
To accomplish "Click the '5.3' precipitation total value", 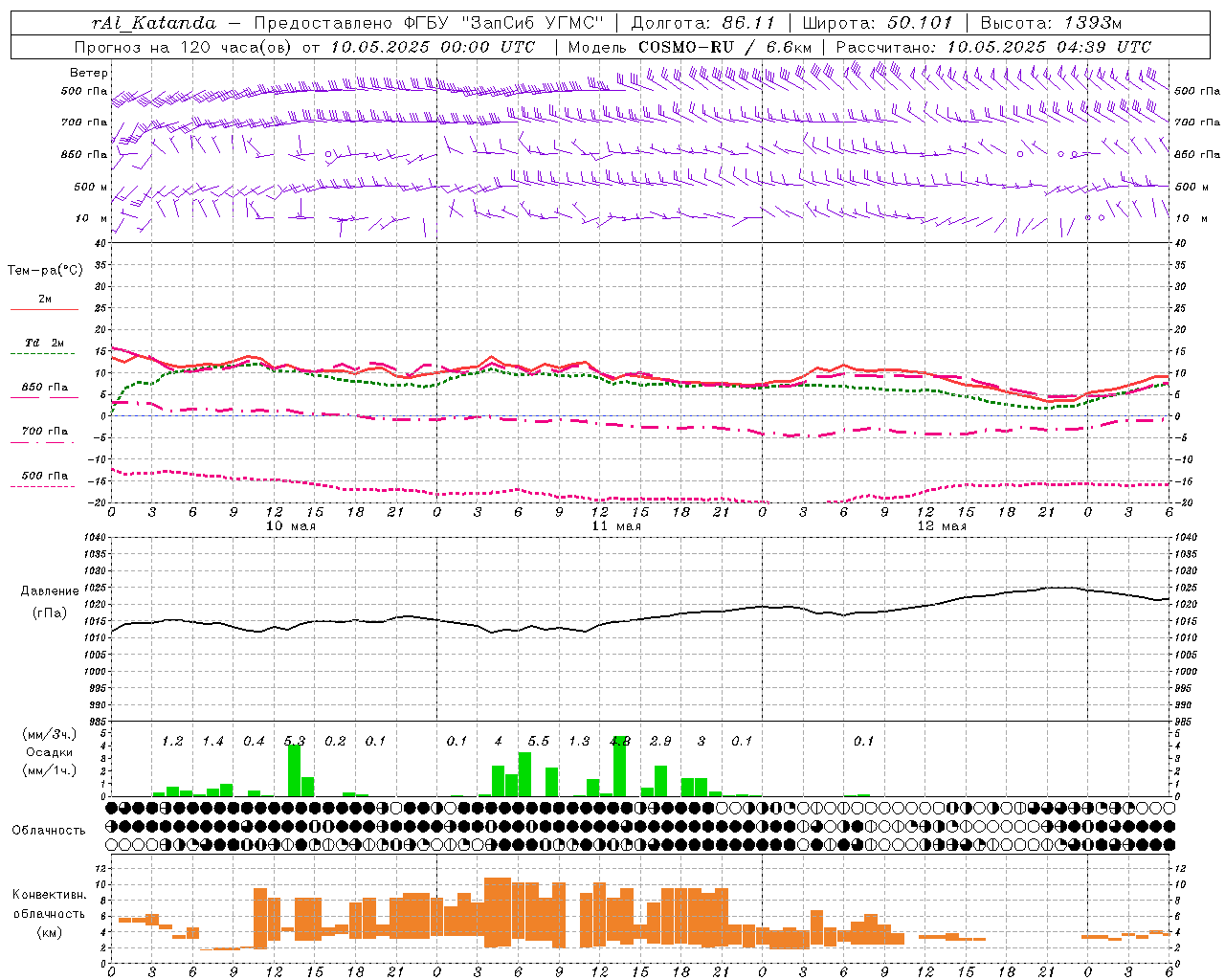I will [x=295, y=742].
